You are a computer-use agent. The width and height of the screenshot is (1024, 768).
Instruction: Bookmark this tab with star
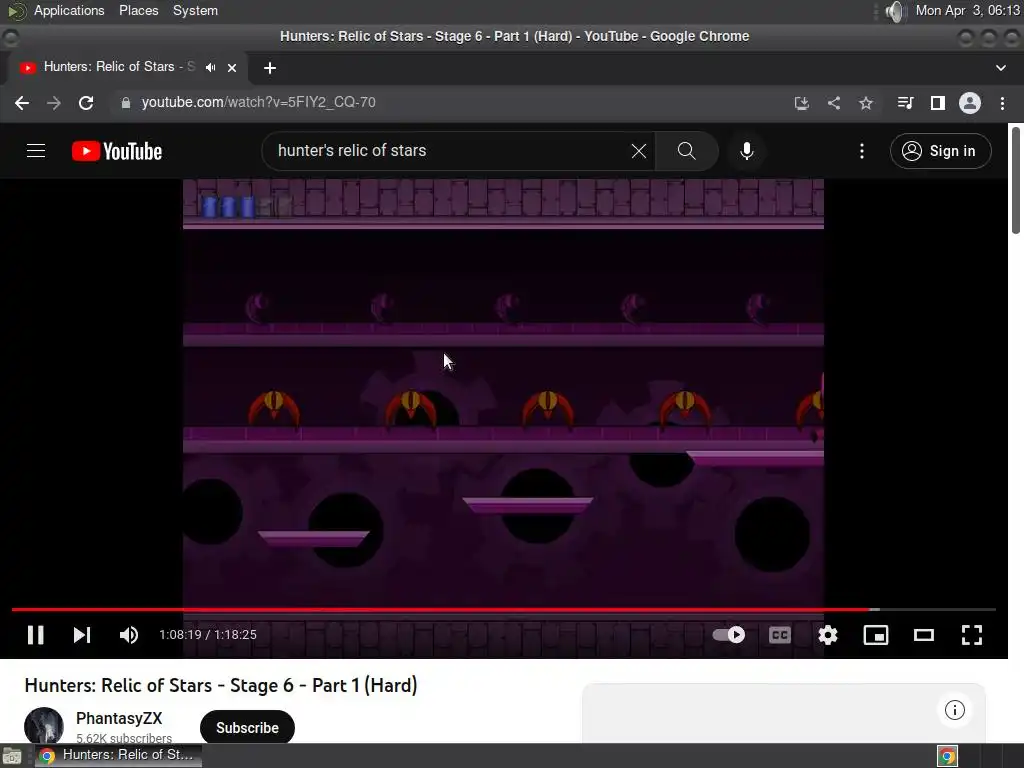(866, 103)
